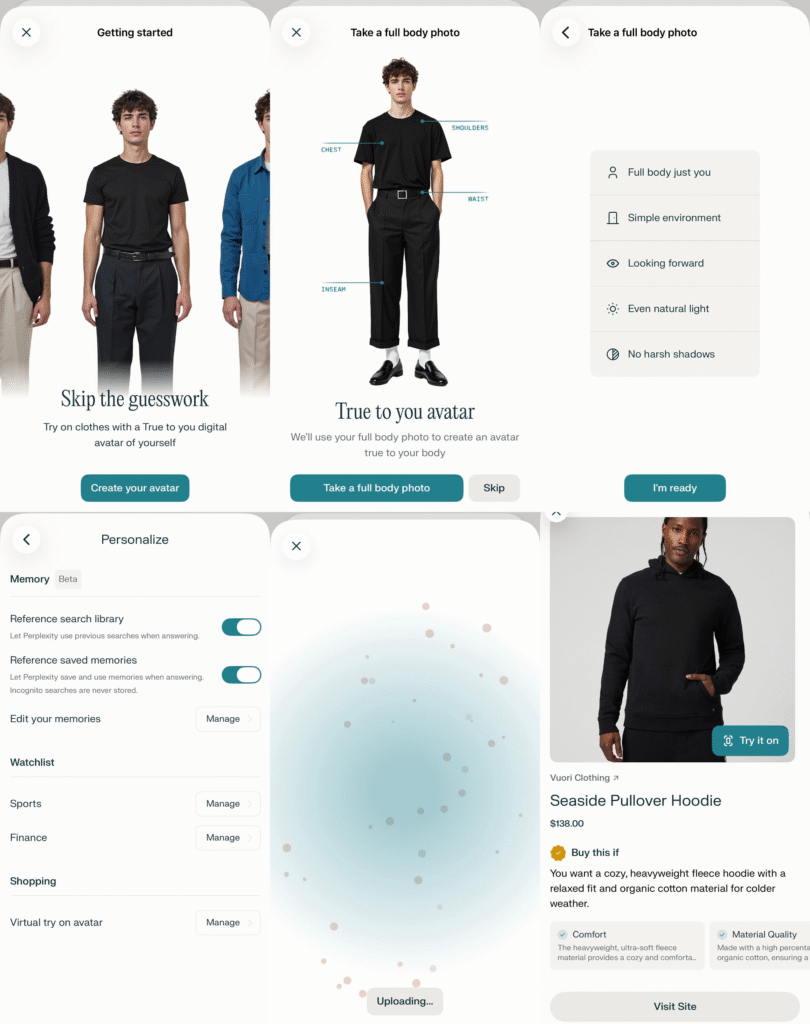Open Manage for Virtual try on avatar
Viewport: 810px width, 1024px height.
228,923
